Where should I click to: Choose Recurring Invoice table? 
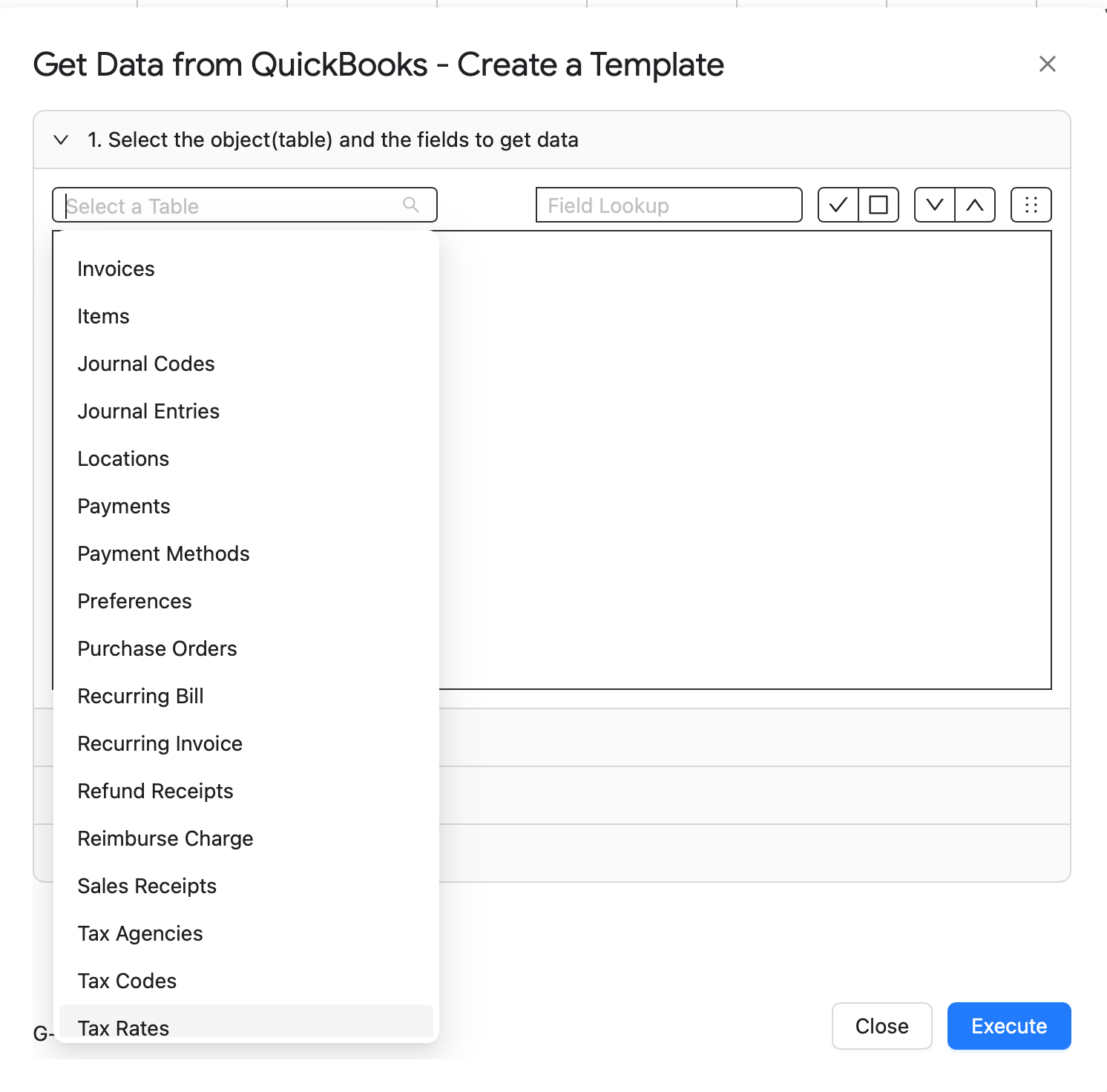(x=246, y=743)
